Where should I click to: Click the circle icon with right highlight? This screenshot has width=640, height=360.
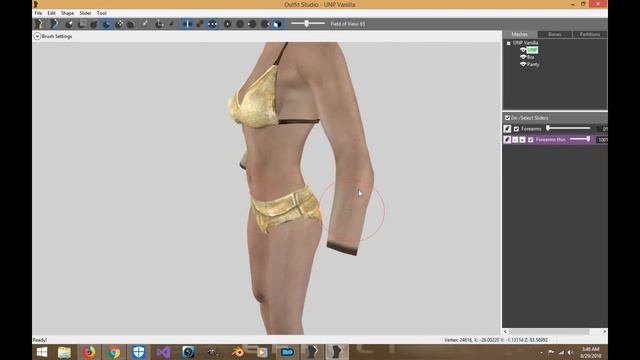tap(265, 24)
